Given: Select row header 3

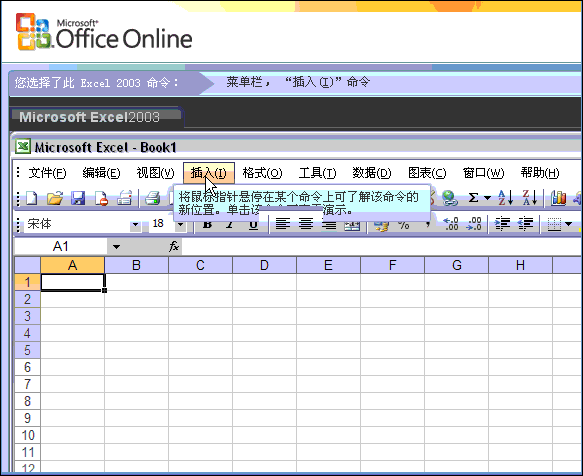Looking at the screenshot, I should click(x=28, y=316).
